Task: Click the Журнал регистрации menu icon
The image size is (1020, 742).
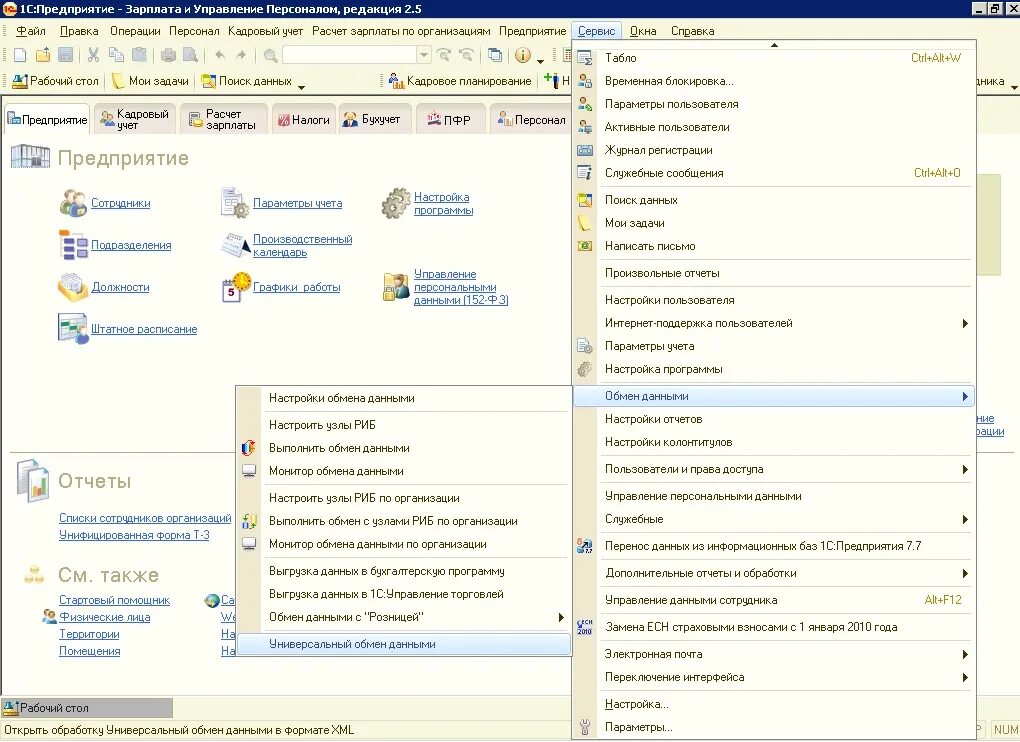Action: coord(585,150)
